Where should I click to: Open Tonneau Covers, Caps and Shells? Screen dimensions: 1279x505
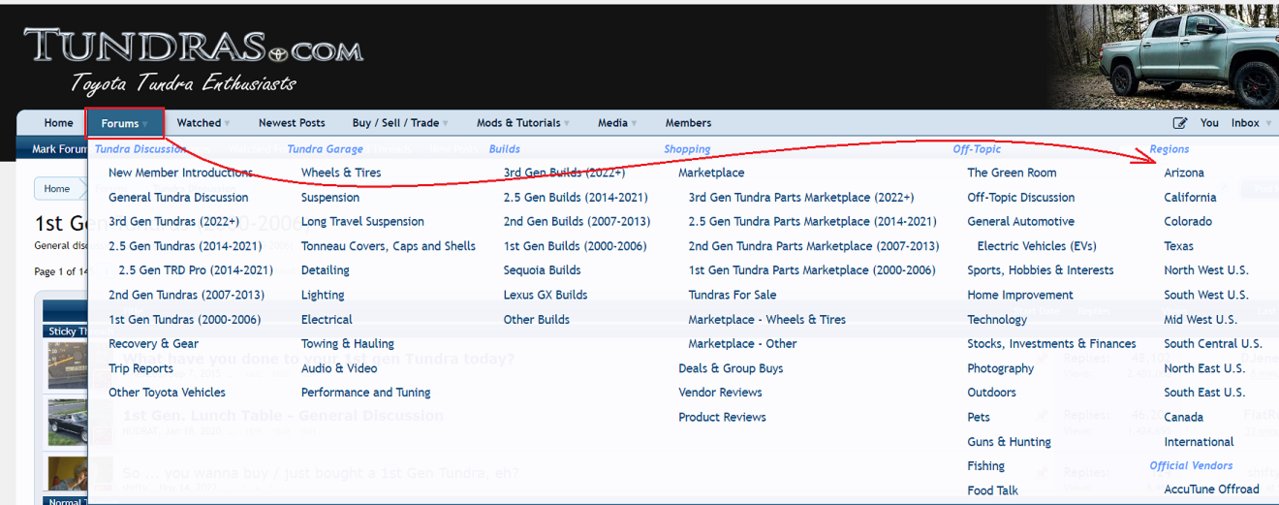tap(388, 246)
